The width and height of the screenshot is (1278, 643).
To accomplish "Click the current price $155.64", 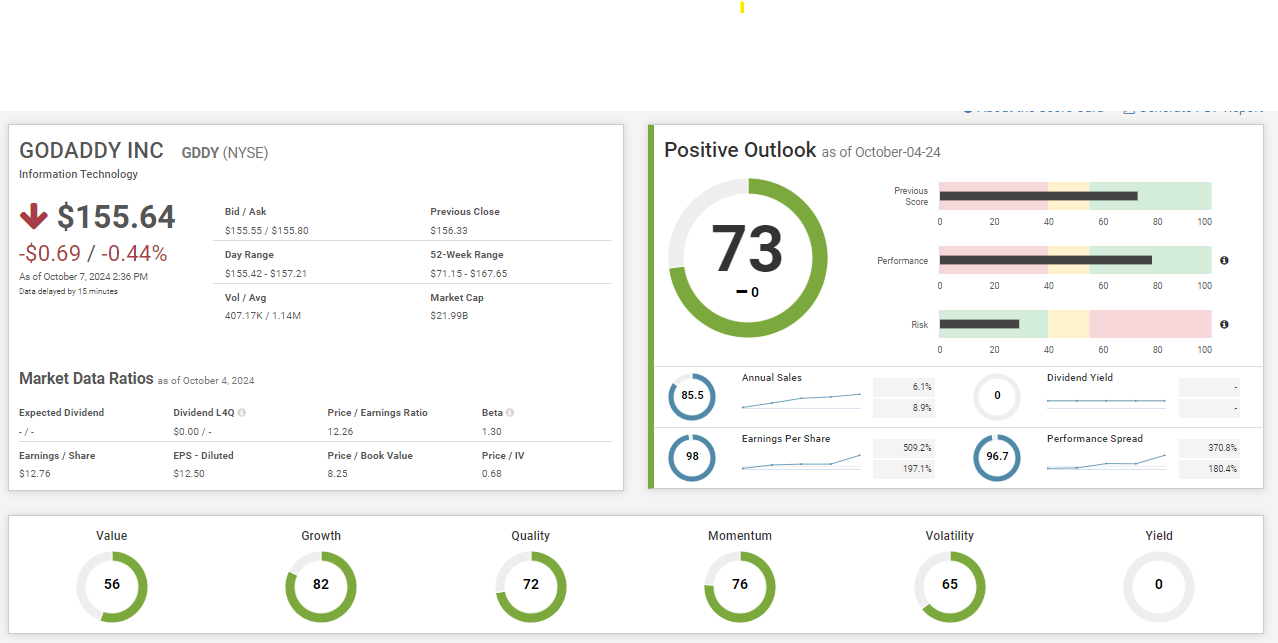I will tap(116, 217).
